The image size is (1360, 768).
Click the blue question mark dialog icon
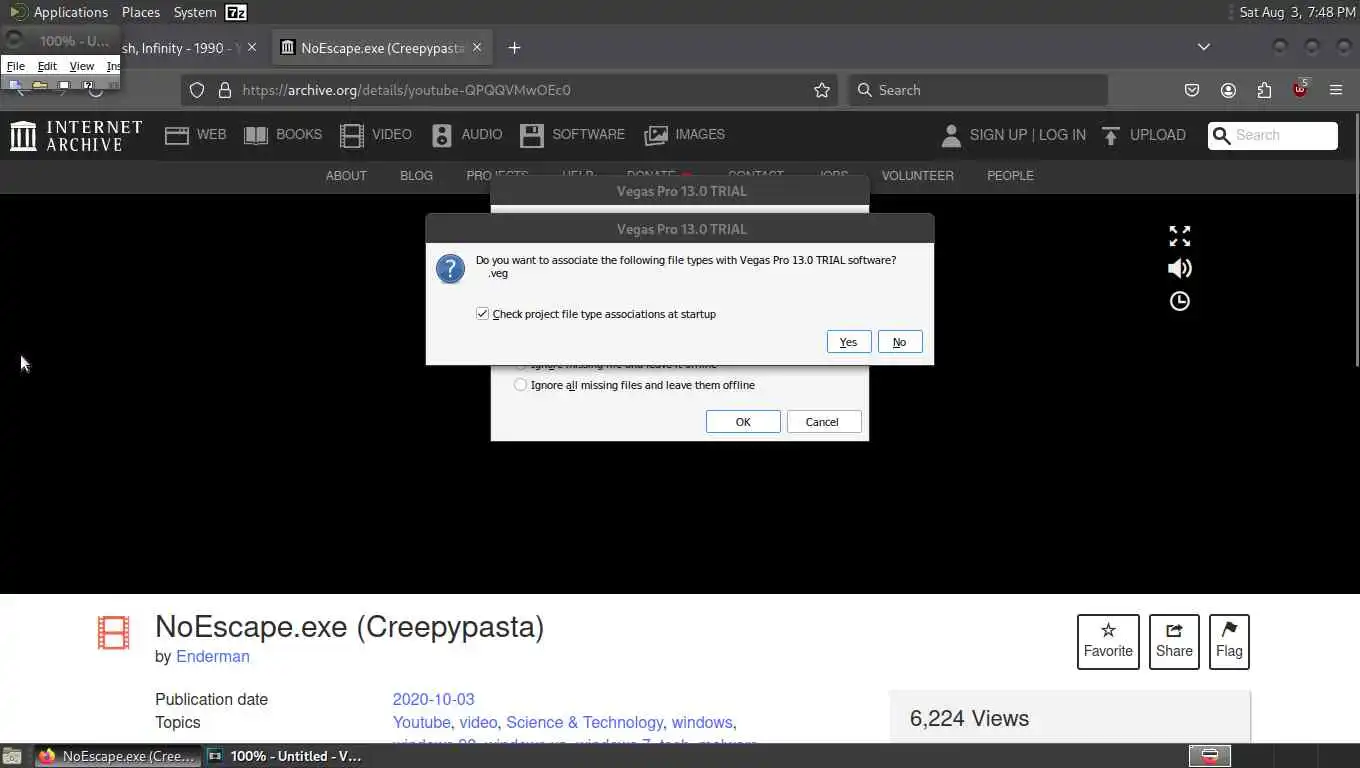click(450, 268)
